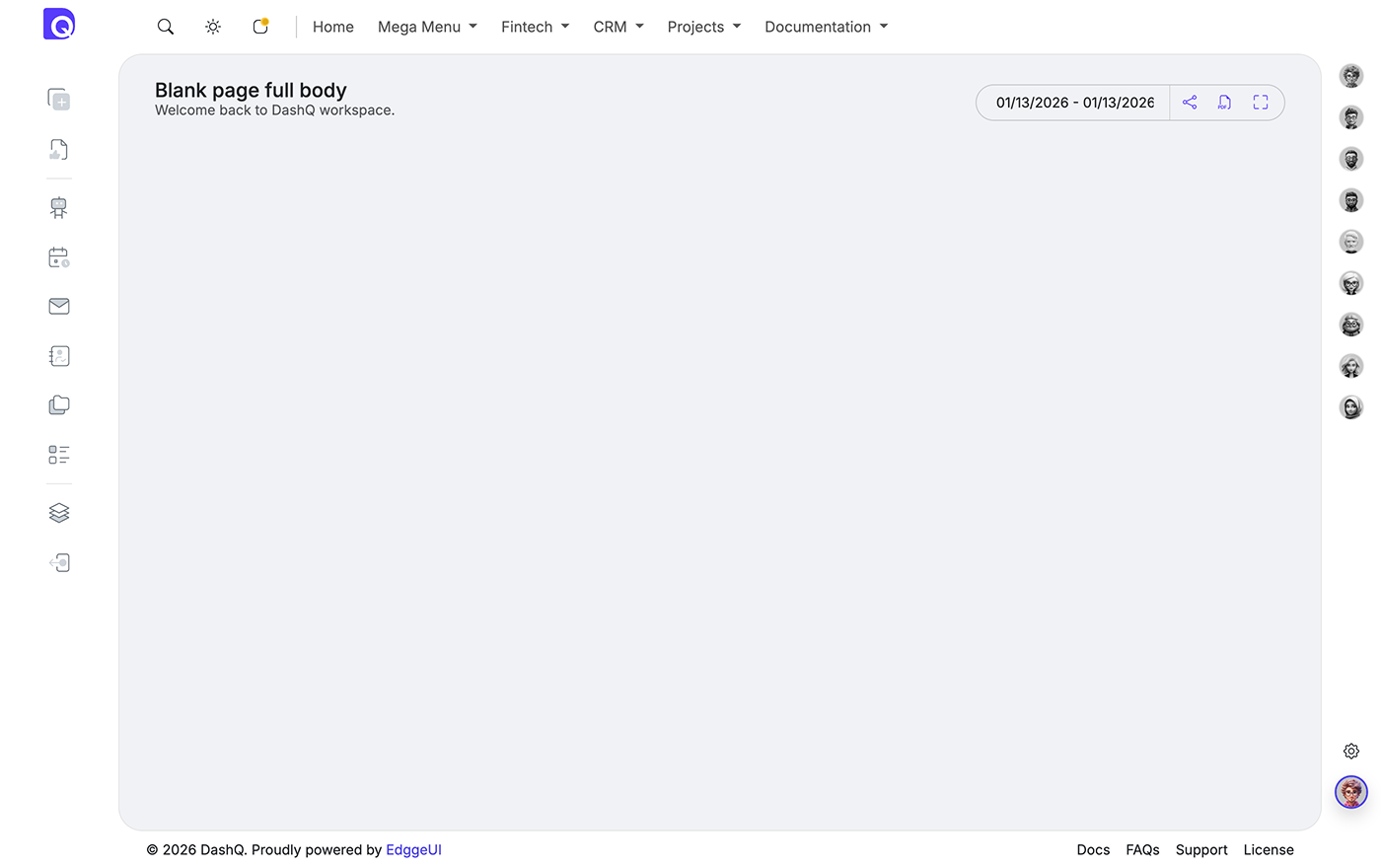Expand the Fintech dropdown menu

pyautogui.click(x=535, y=27)
